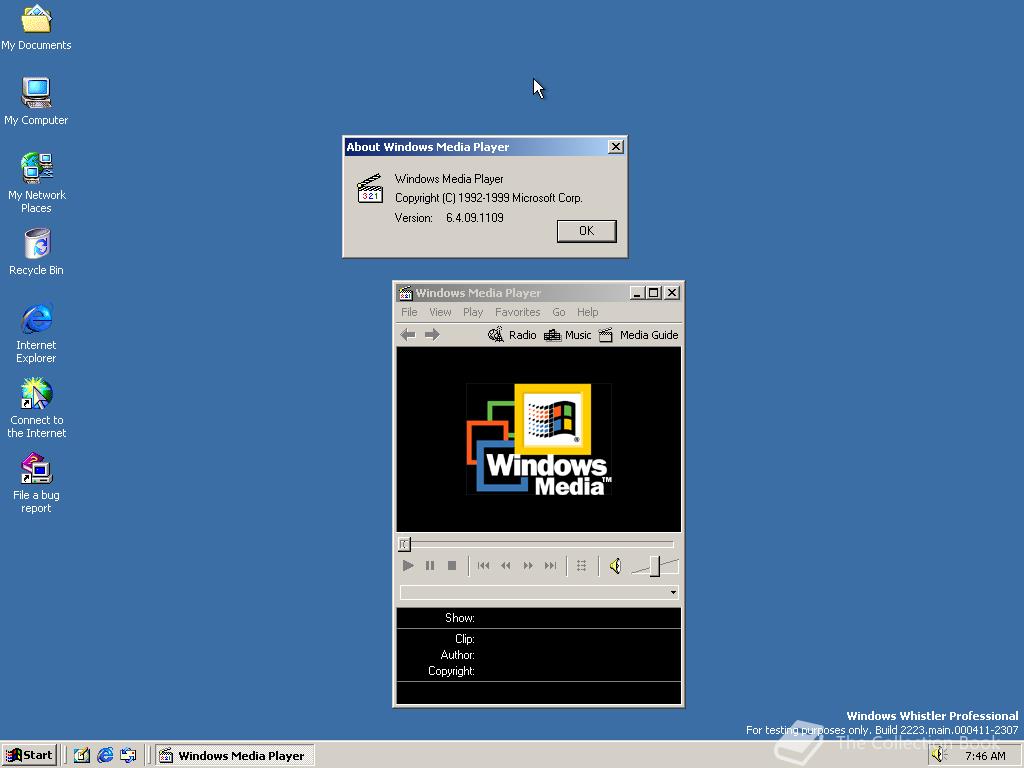Mute sound with the speaker icon
The image size is (1024, 768).
coord(615,566)
